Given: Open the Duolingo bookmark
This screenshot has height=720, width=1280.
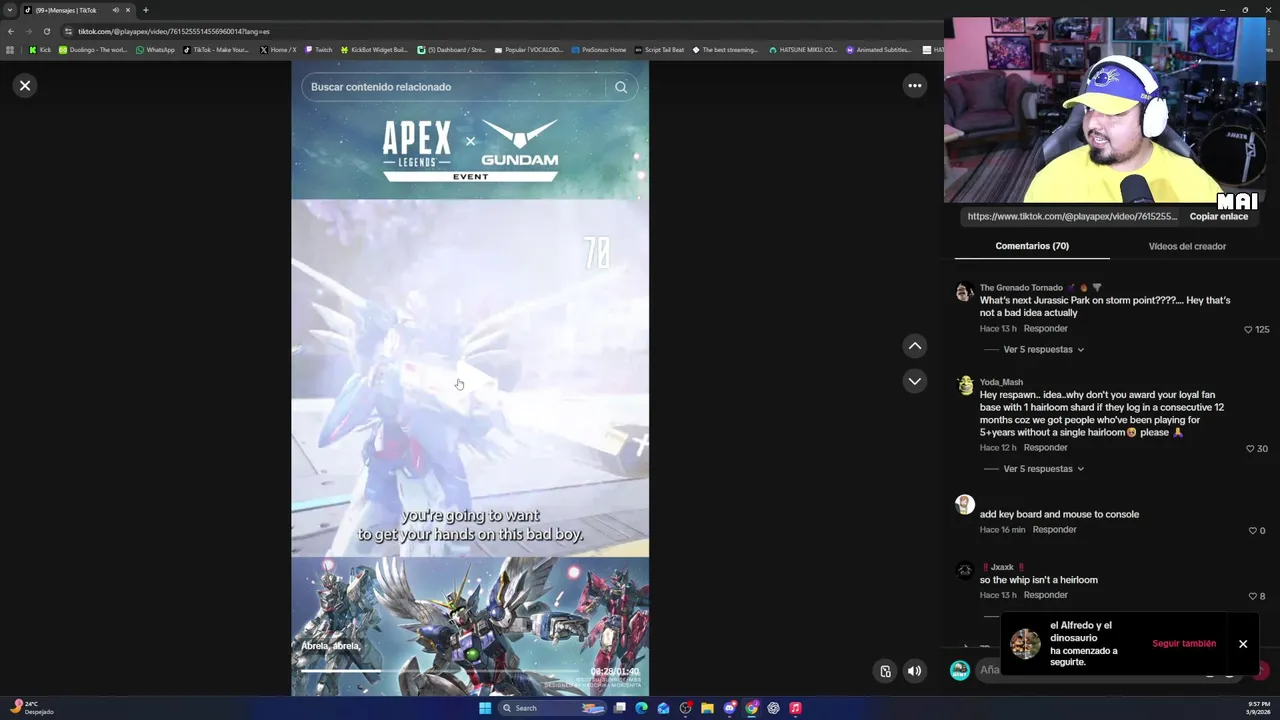Looking at the screenshot, I should [93, 49].
